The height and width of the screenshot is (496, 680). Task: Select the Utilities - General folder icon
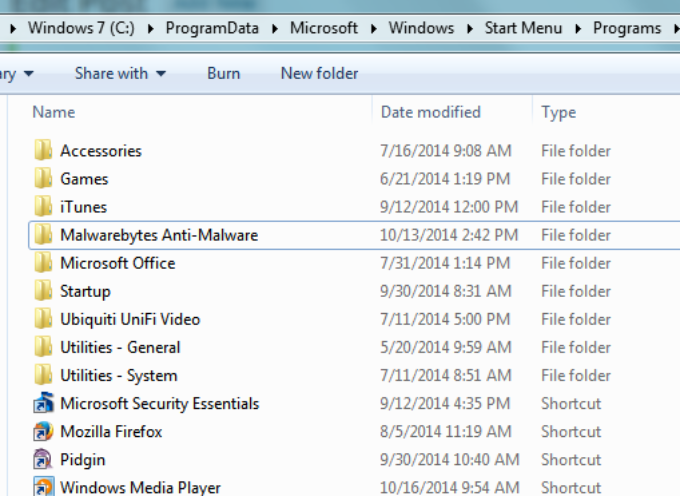(43, 347)
